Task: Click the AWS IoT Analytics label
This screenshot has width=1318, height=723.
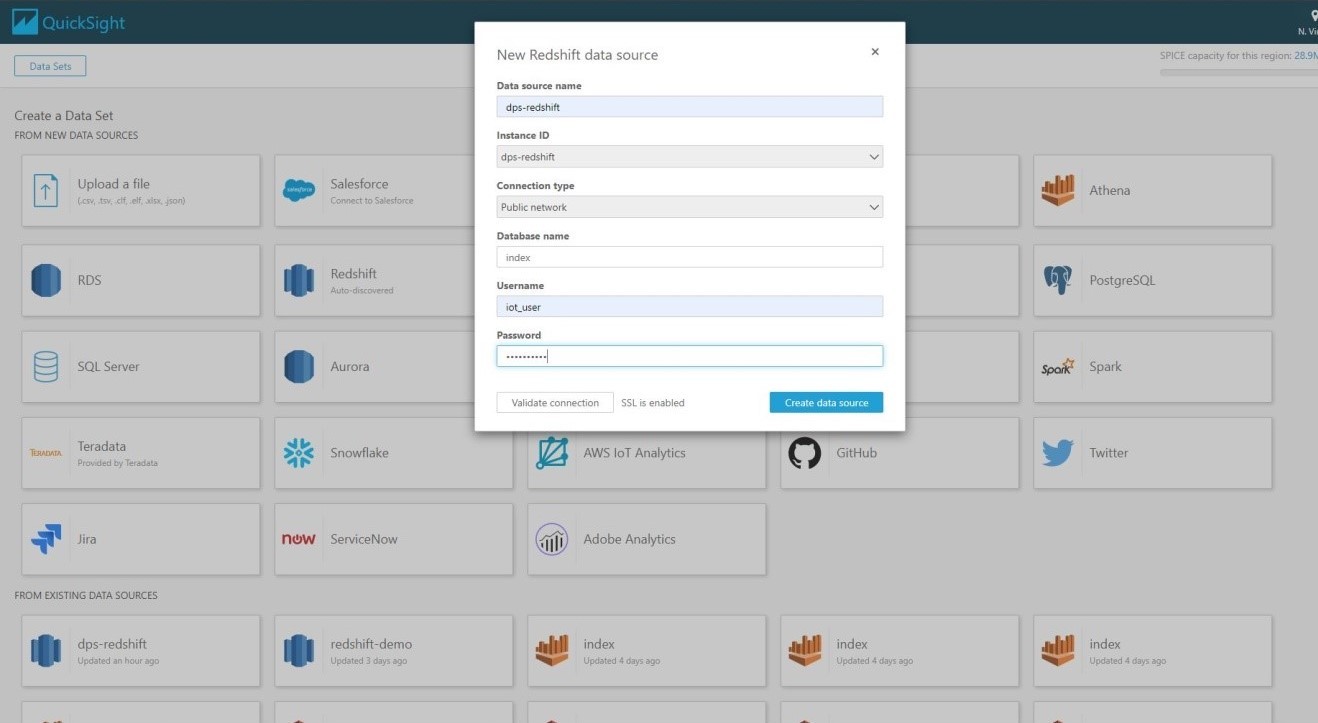Action: (x=635, y=453)
